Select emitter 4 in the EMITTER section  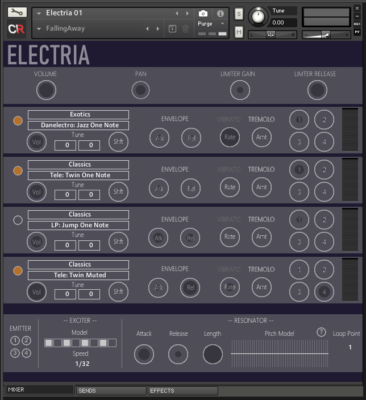26,352
